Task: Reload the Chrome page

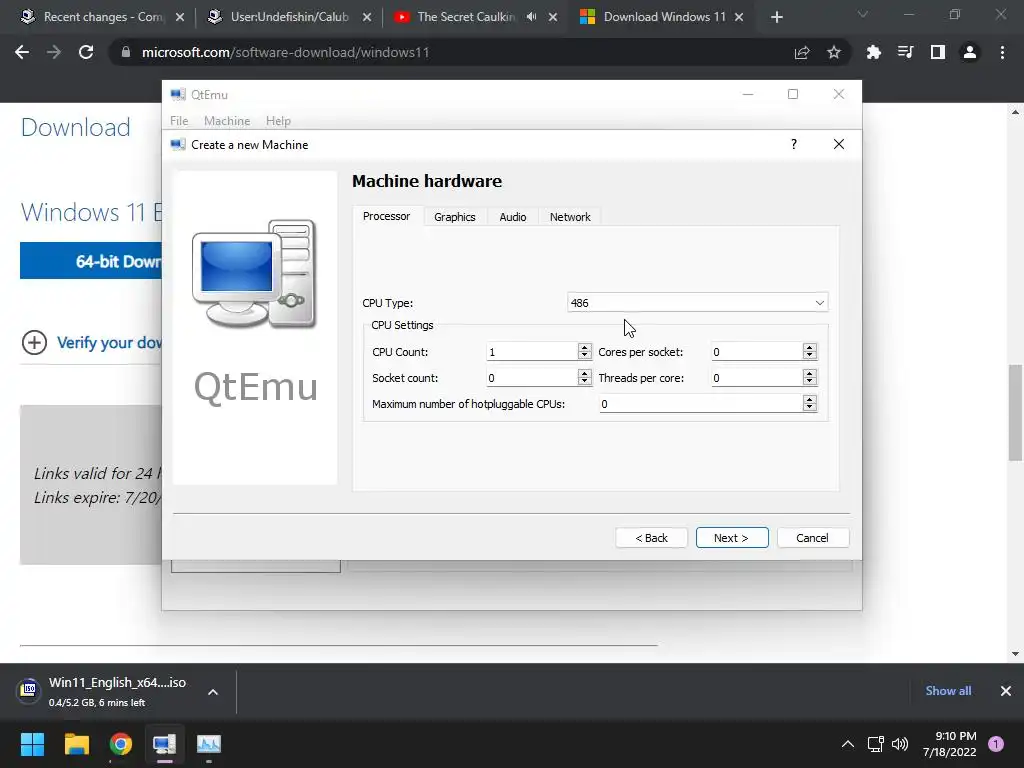Action: (86, 52)
